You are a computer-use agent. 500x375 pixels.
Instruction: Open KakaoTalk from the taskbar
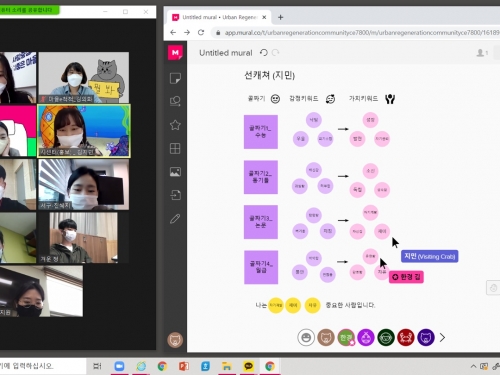pos(248,366)
